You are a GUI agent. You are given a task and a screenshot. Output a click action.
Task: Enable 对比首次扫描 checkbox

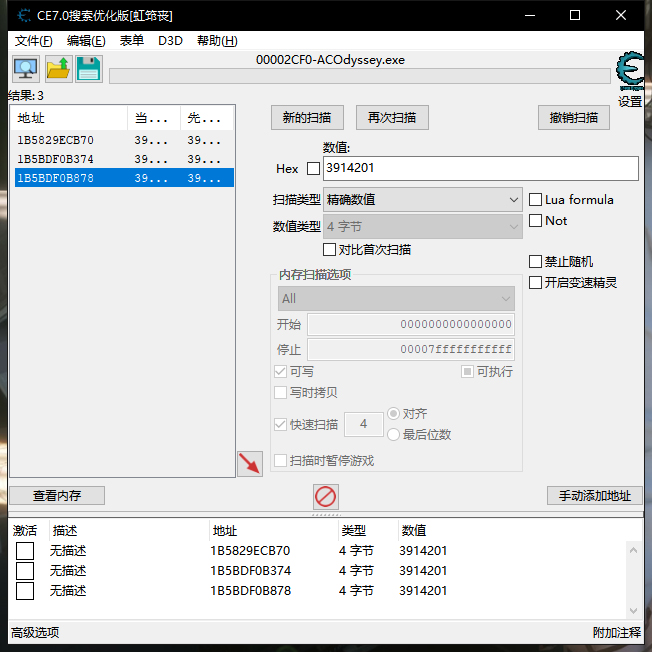(329, 249)
